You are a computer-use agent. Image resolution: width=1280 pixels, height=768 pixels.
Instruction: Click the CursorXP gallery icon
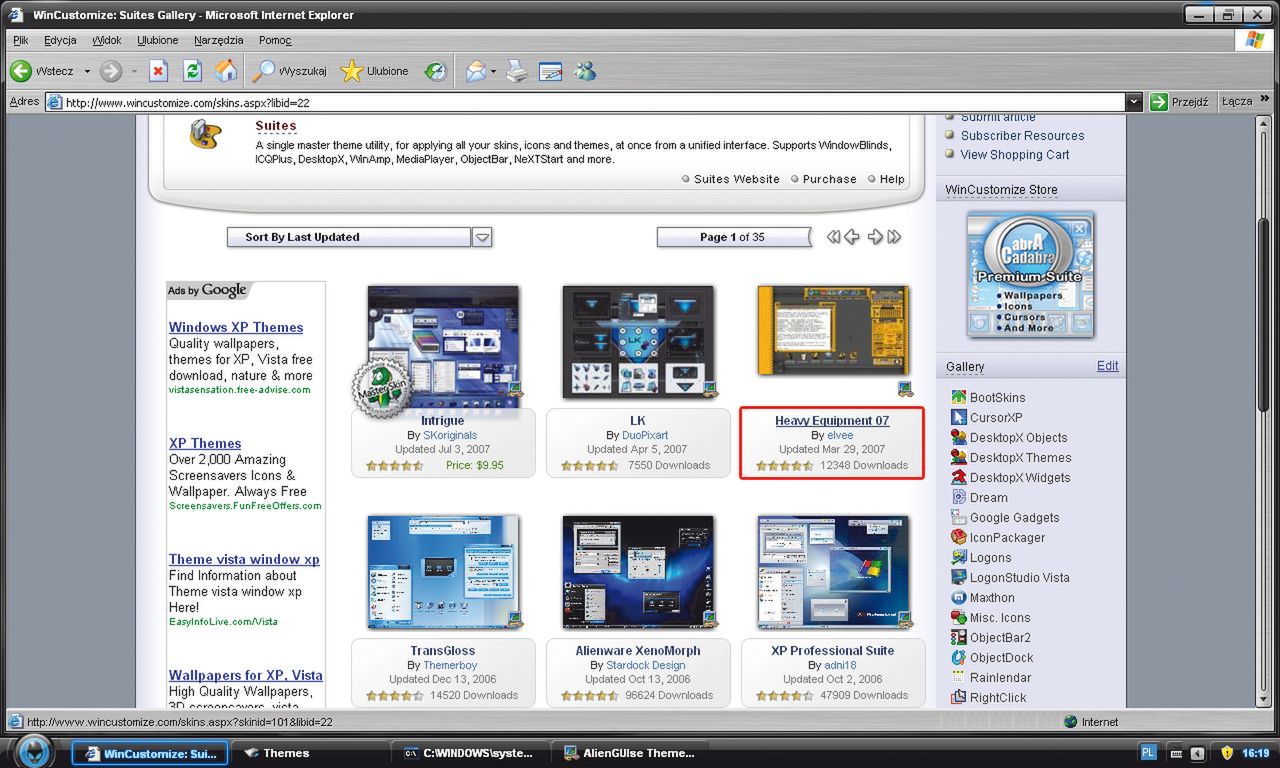click(959, 417)
